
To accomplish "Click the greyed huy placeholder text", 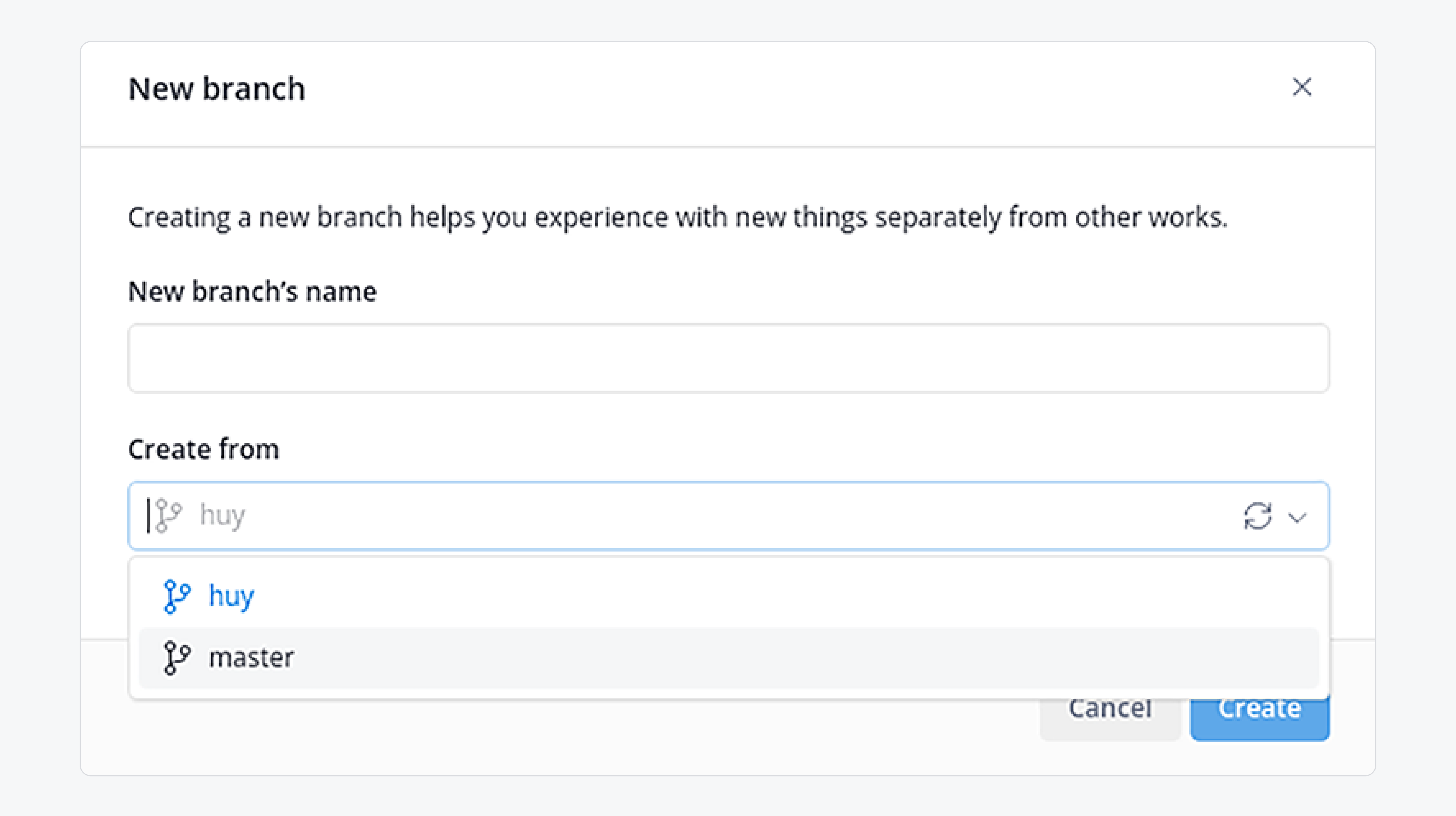I will pos(223,516).
